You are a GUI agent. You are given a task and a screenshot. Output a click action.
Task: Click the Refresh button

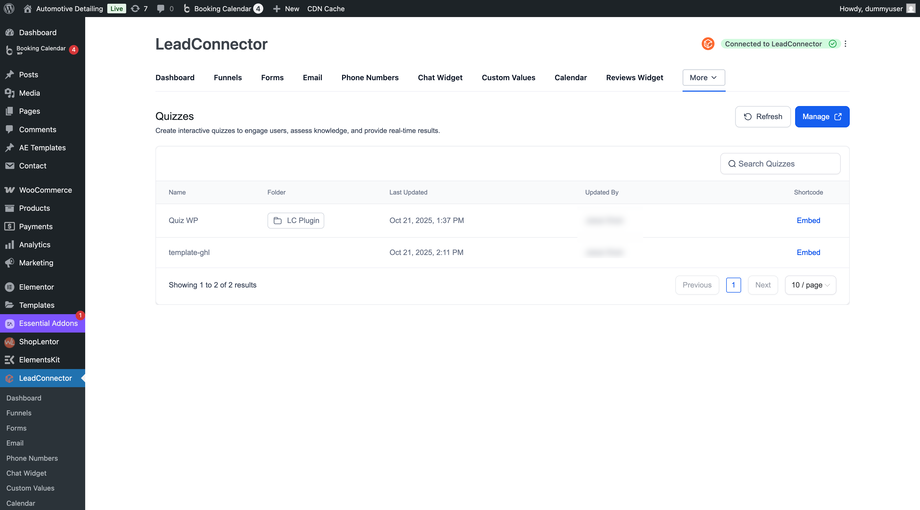763,117
